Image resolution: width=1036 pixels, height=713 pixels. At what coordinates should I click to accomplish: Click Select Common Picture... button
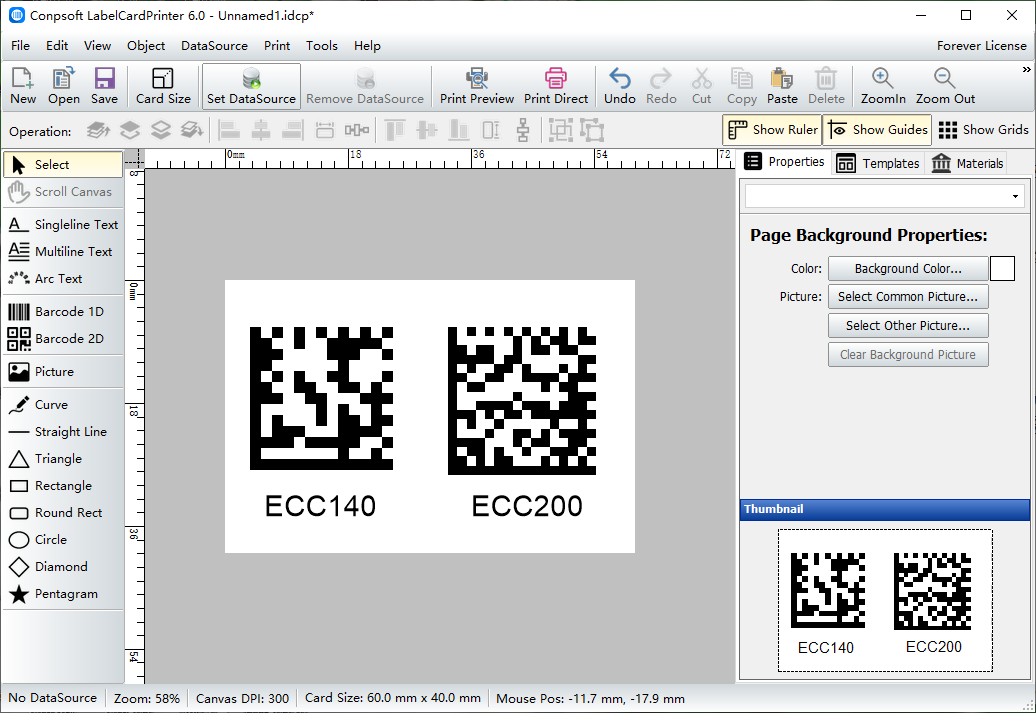(x=908, y=297)
